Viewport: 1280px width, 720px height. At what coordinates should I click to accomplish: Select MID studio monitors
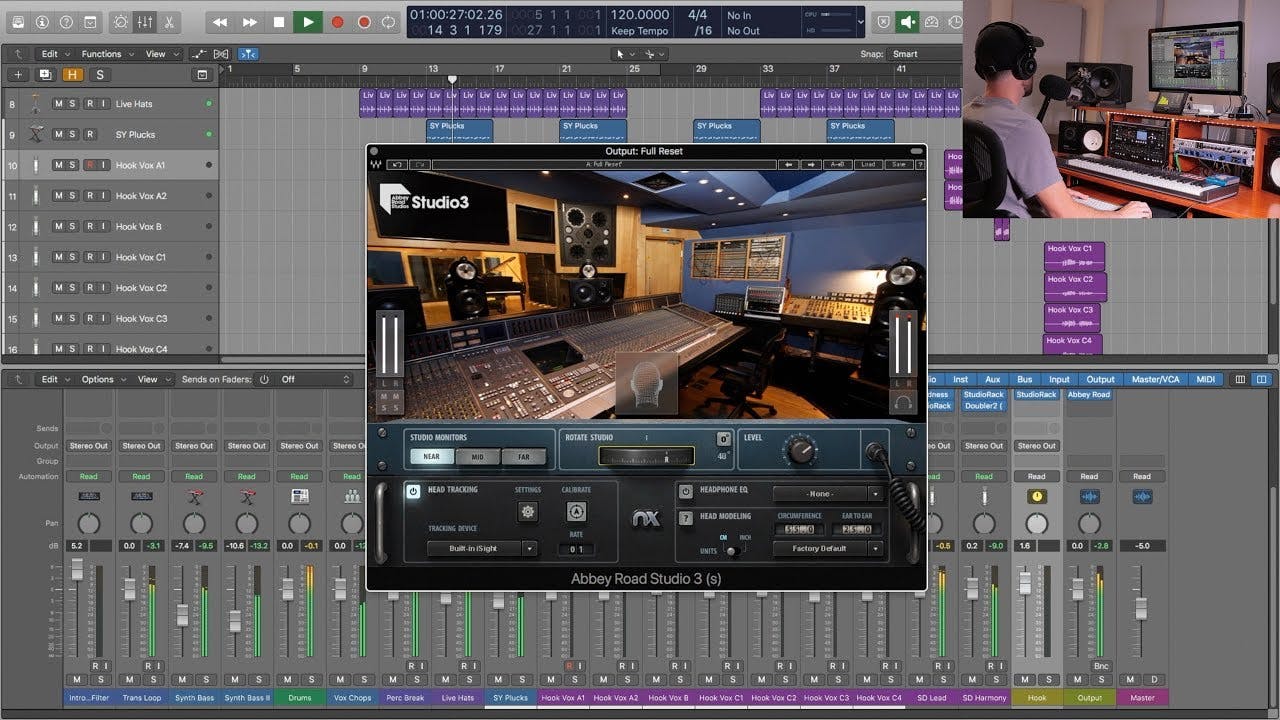click(x=478, y=456)
